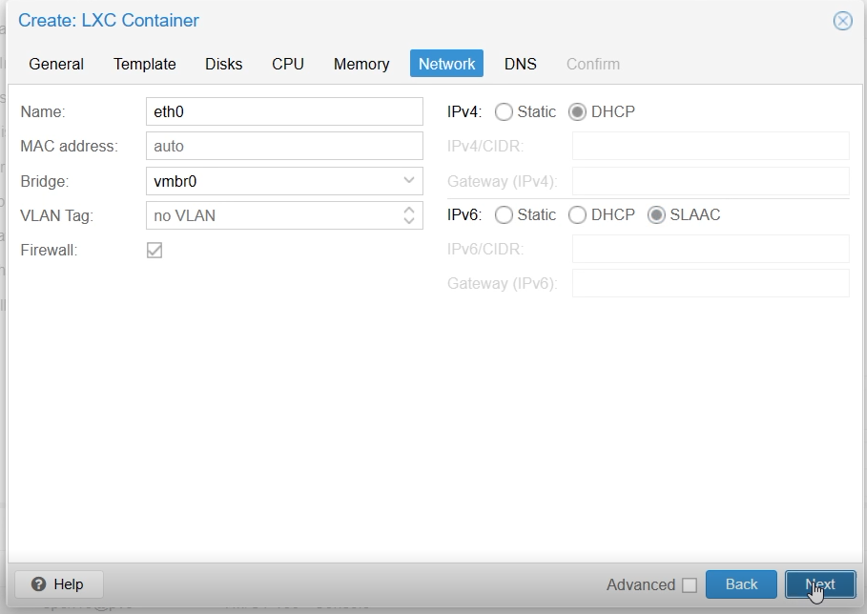Close the Create LXC Container dialog
This screenshot has height=614, width=867.
coord(843,21)
